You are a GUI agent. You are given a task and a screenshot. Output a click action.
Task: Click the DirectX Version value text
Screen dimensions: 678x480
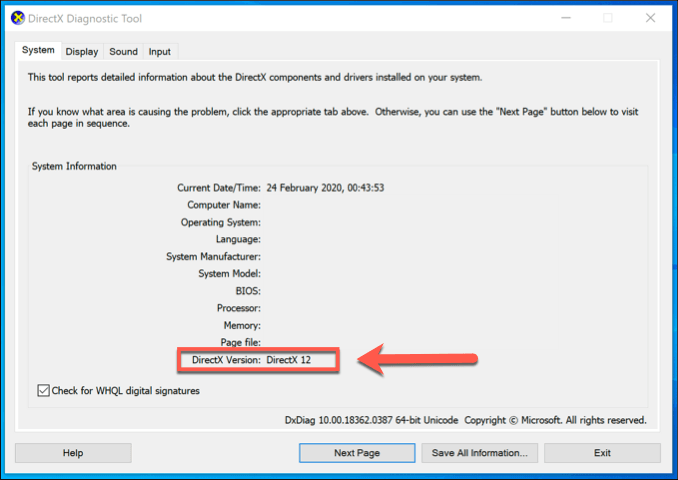click(x=288, y=360)
